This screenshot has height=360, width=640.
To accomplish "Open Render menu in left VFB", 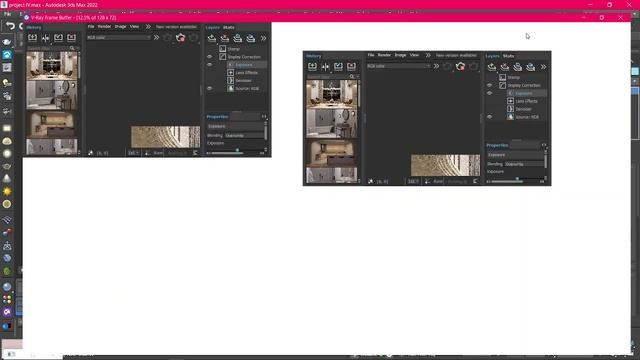I will pyautogui.click(x=104, y=27).
